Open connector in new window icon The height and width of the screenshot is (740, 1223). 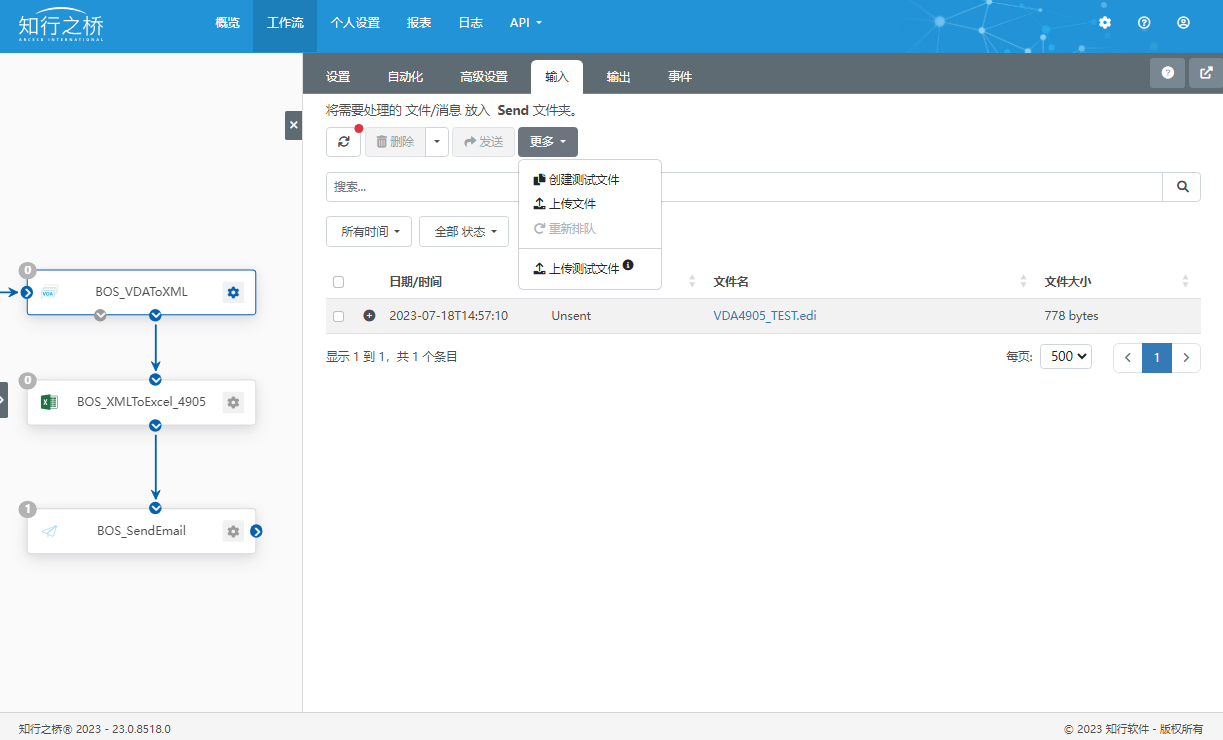tap(1206, 73)
